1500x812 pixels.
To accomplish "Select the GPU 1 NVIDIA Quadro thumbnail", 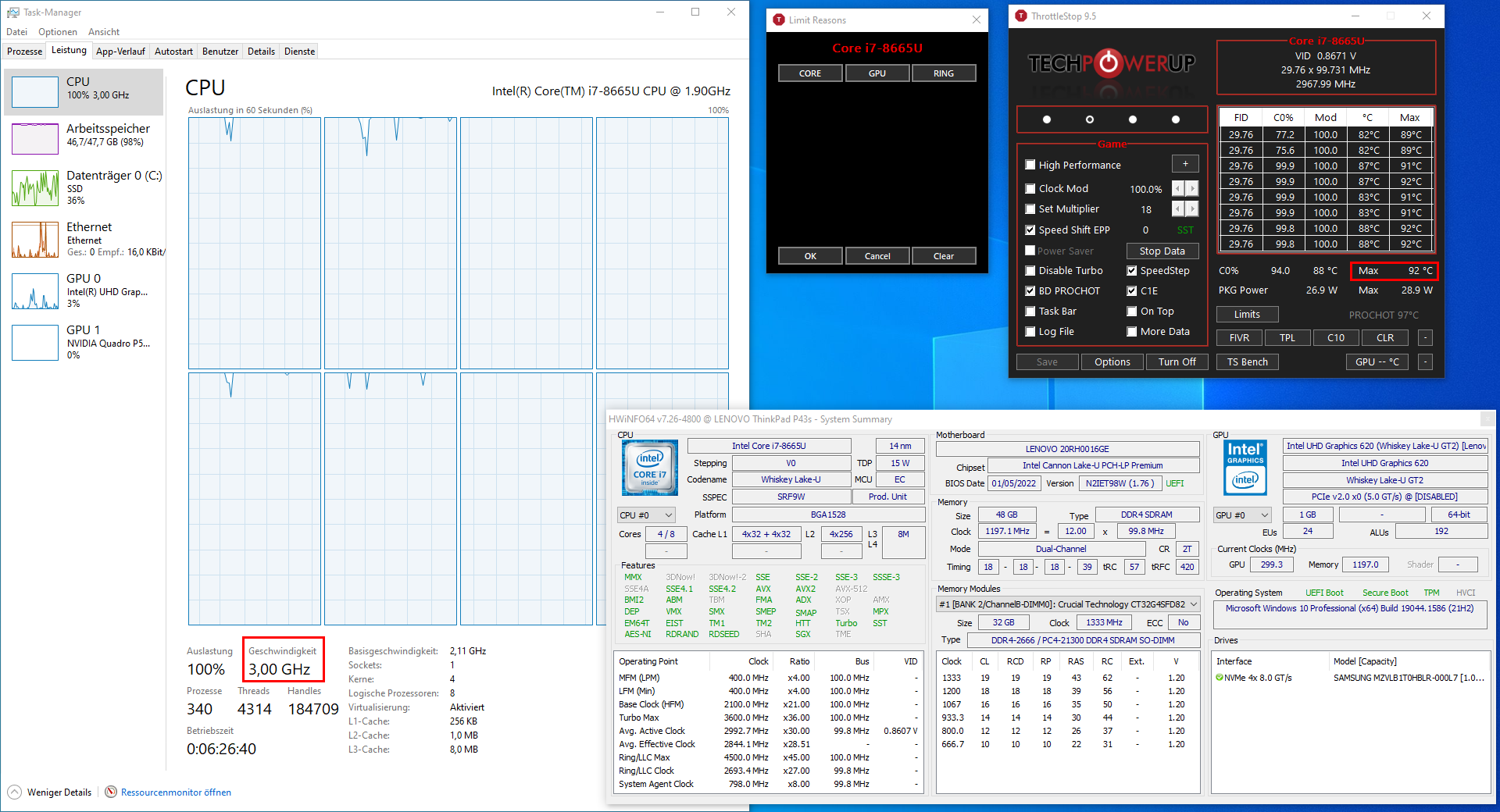I will [x=35, y=343].
